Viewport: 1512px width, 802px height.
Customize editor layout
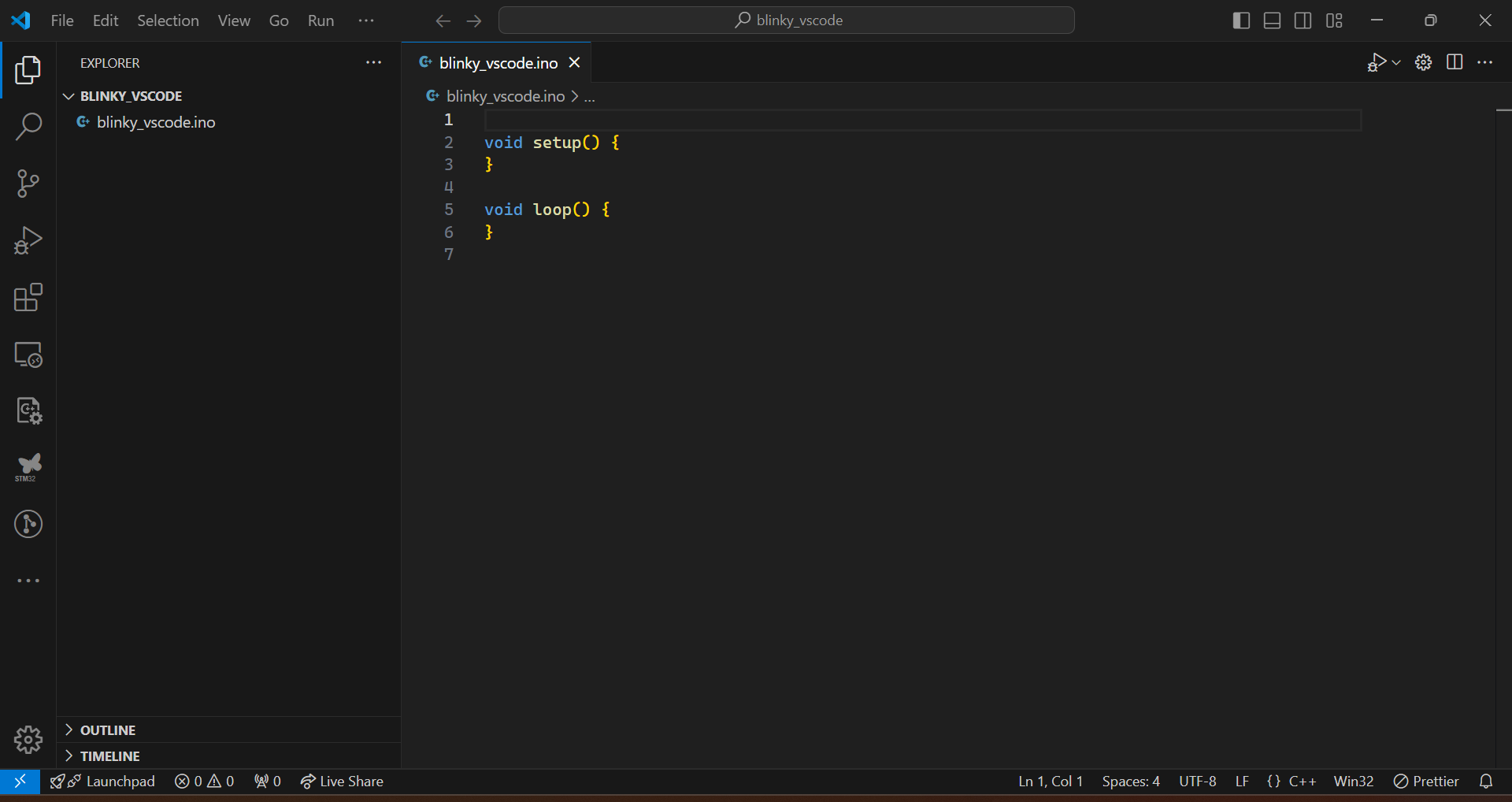1334,20
